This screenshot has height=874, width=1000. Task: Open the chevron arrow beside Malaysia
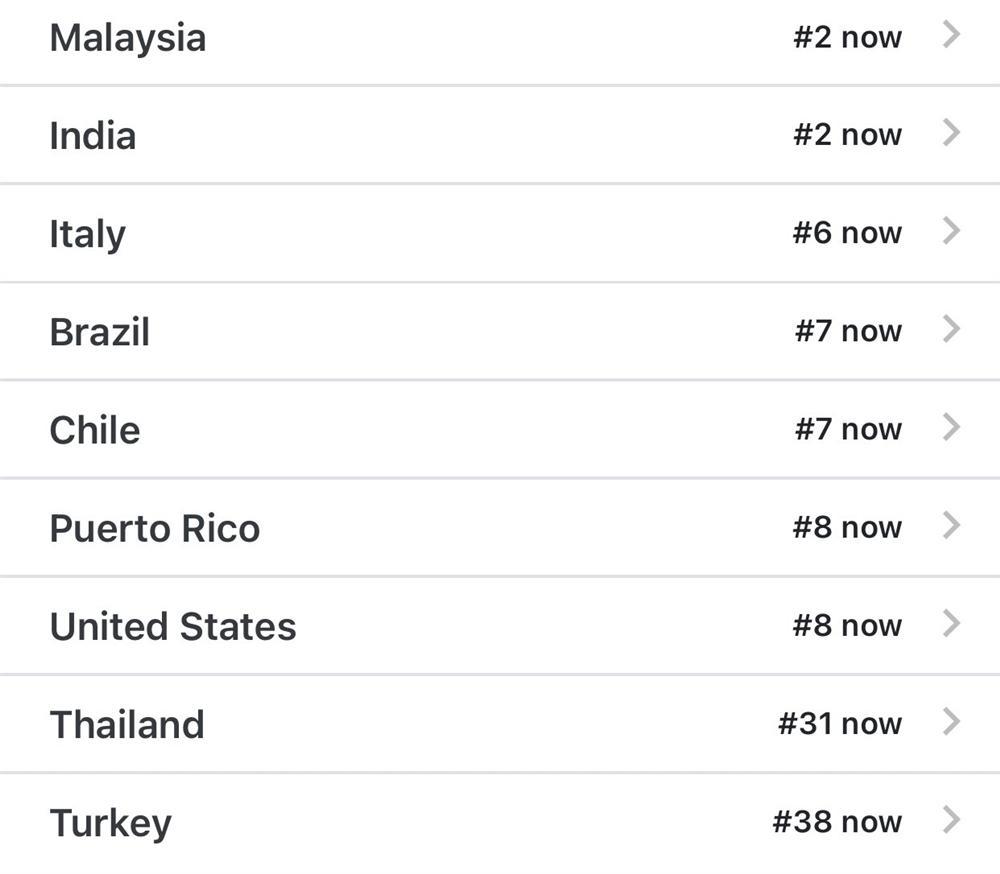coord(952,35)
